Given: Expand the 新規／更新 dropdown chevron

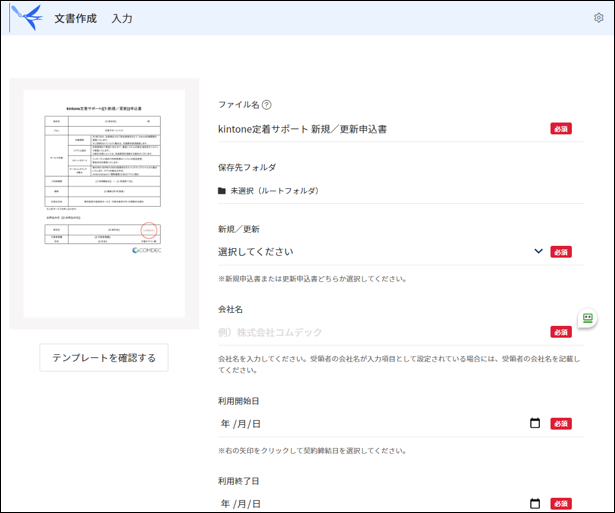Looking at the screenshot, I should [539, 251].
